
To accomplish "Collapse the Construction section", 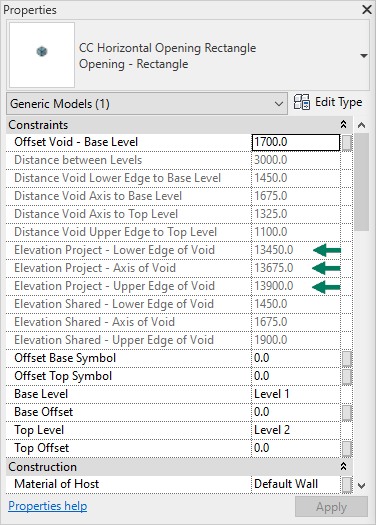I will click(343, 466).
